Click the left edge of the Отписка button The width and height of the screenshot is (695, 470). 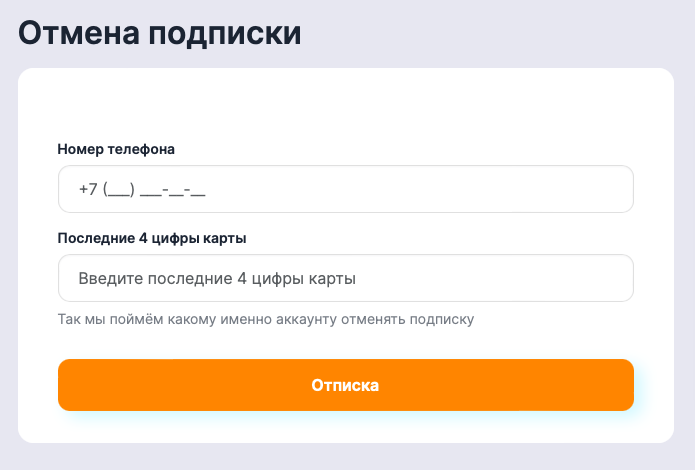[75, 385]
